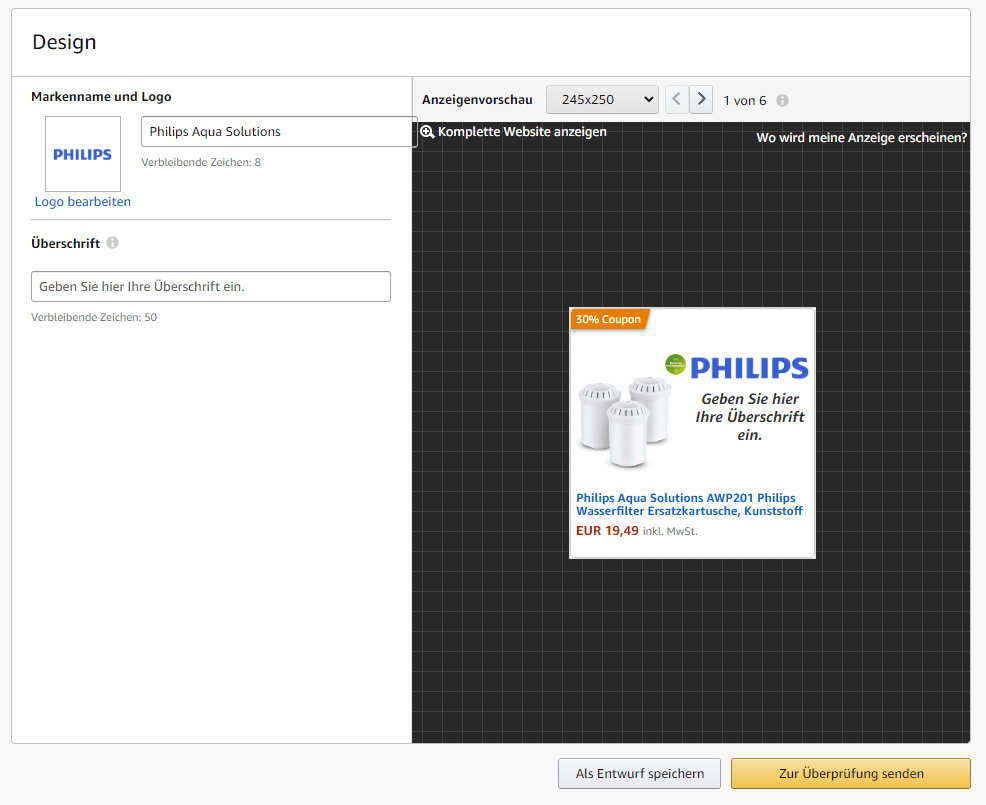Screen dimensions: 986x805
Task: Open Komplette Website anzeigen link
Action: point(522,131)
